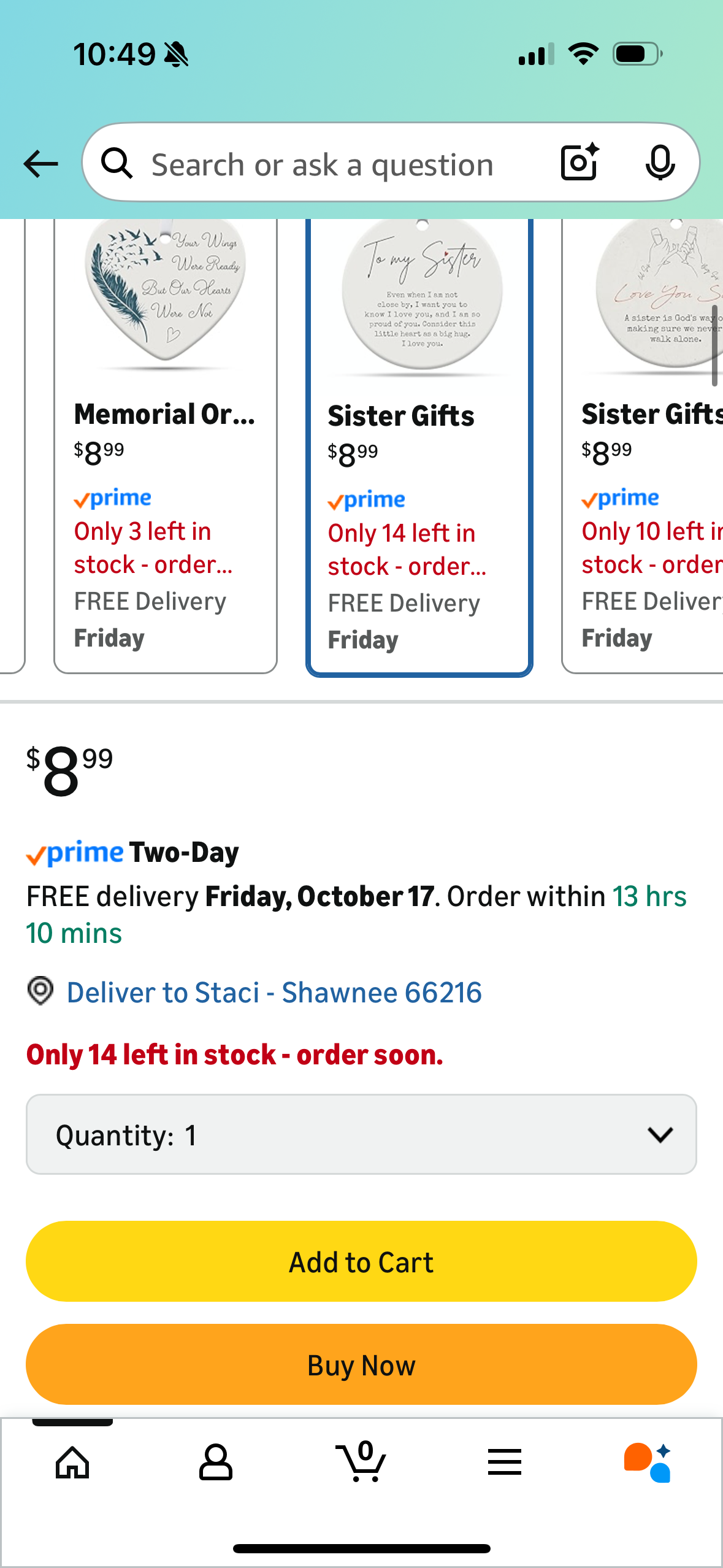
Task: Go to the Home tab
Action: 72,1462
